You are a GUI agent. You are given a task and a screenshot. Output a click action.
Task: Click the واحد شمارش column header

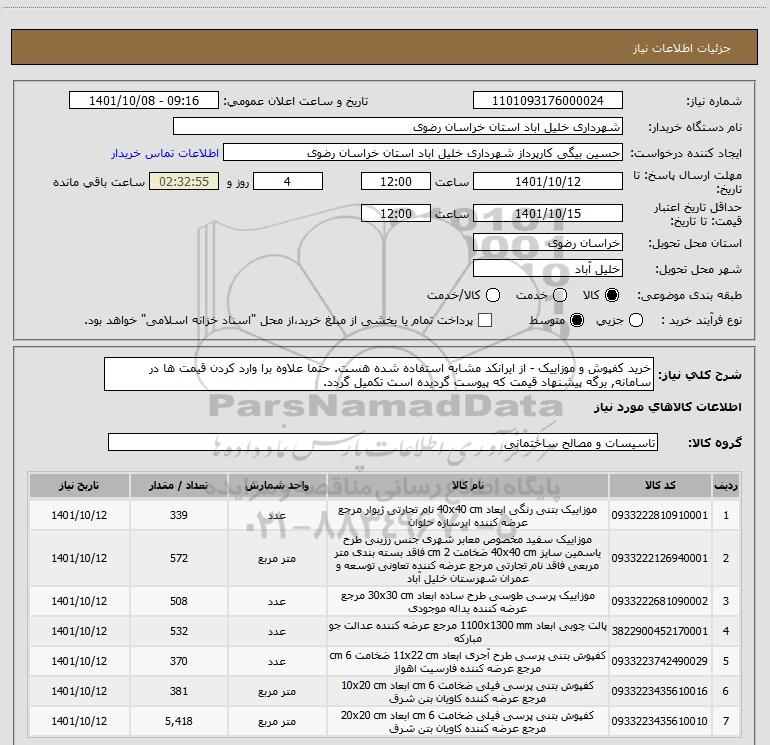tap(277, 486)
